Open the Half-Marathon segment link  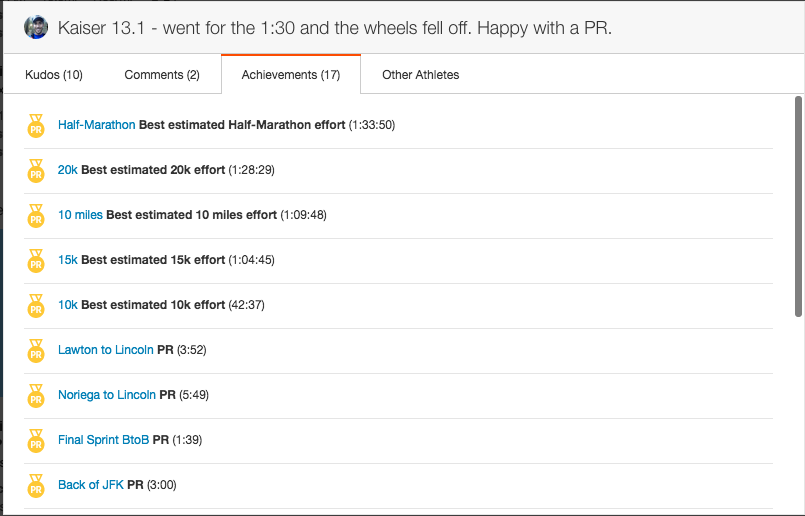click(x=97, y=125)
